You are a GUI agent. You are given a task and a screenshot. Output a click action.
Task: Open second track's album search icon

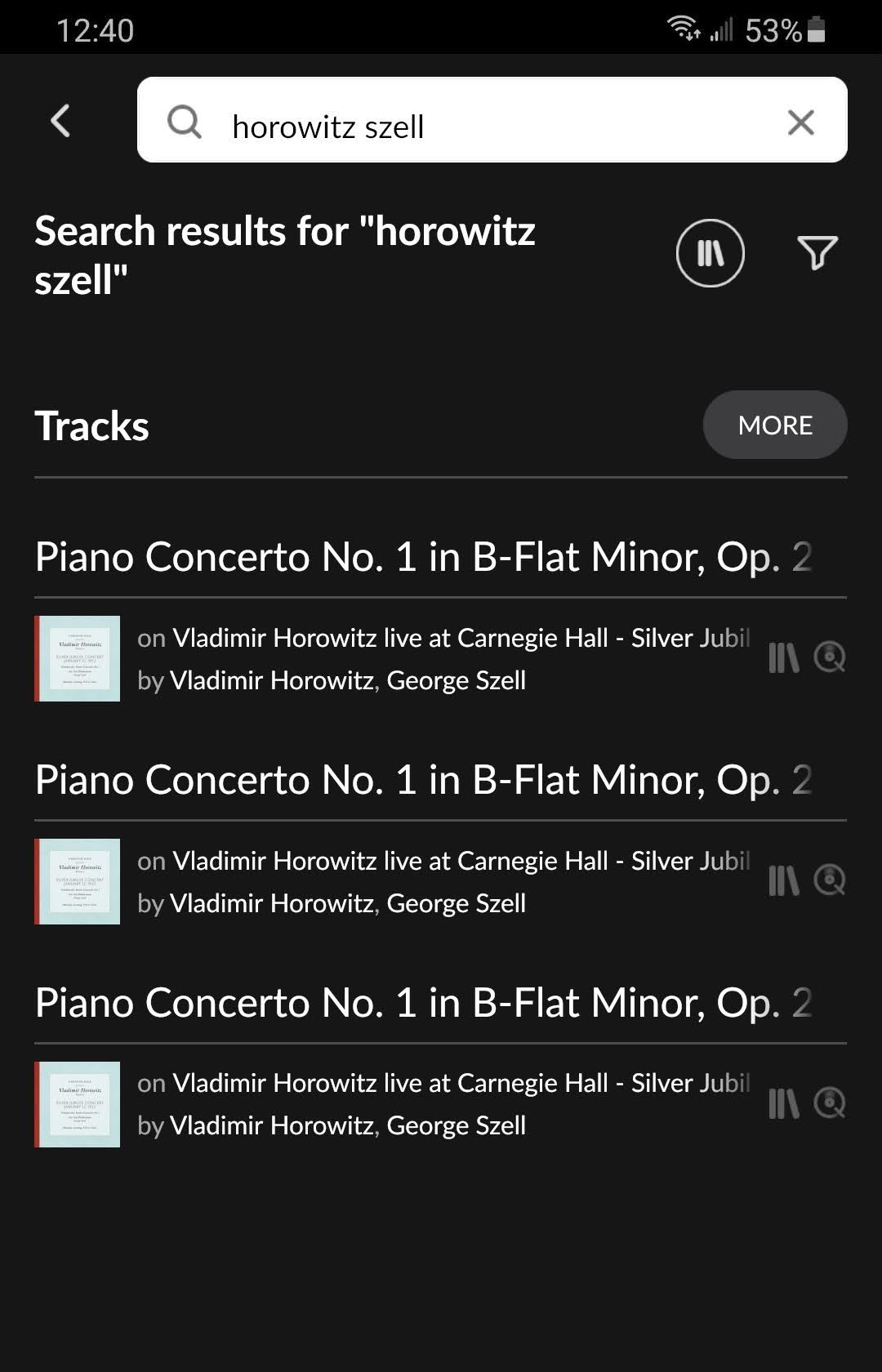coord(830,880)
